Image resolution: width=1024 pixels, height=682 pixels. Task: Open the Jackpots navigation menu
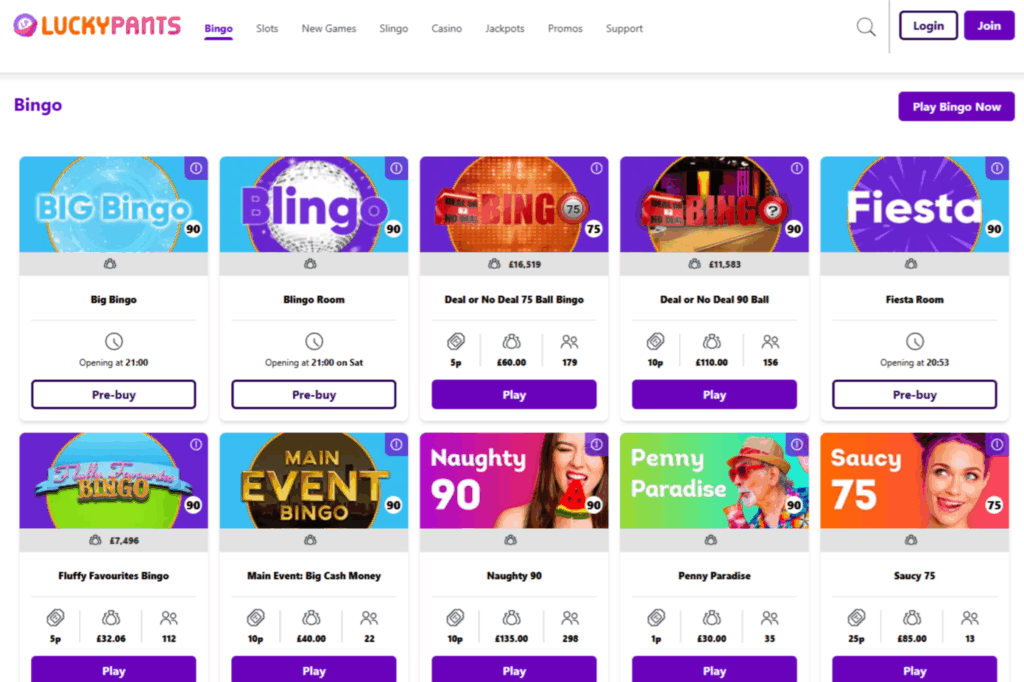505,28
